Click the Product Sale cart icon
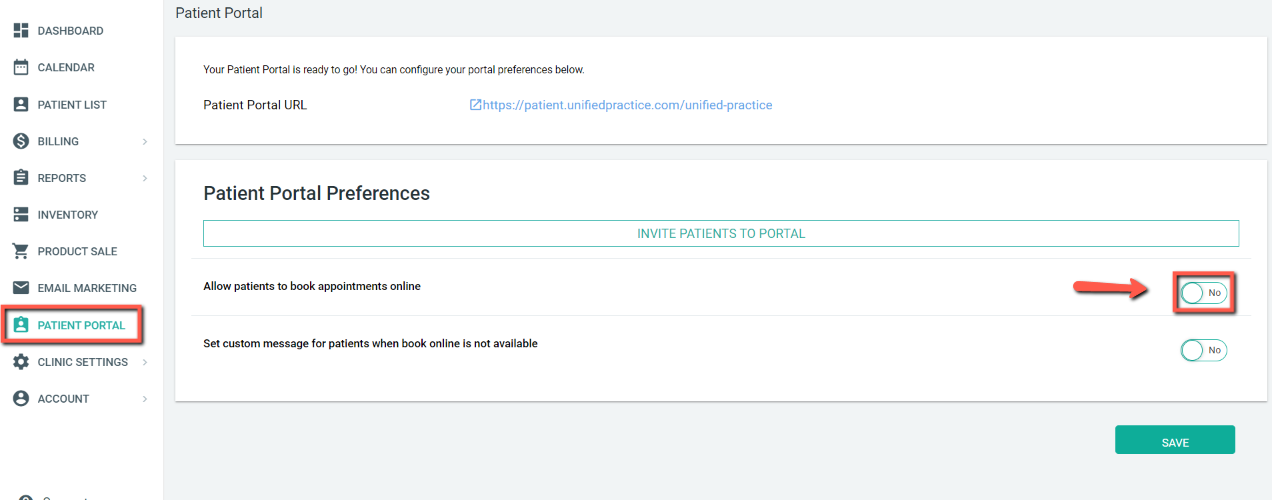The width and height of the screenshot is (1272, 500). pos(20,251)
